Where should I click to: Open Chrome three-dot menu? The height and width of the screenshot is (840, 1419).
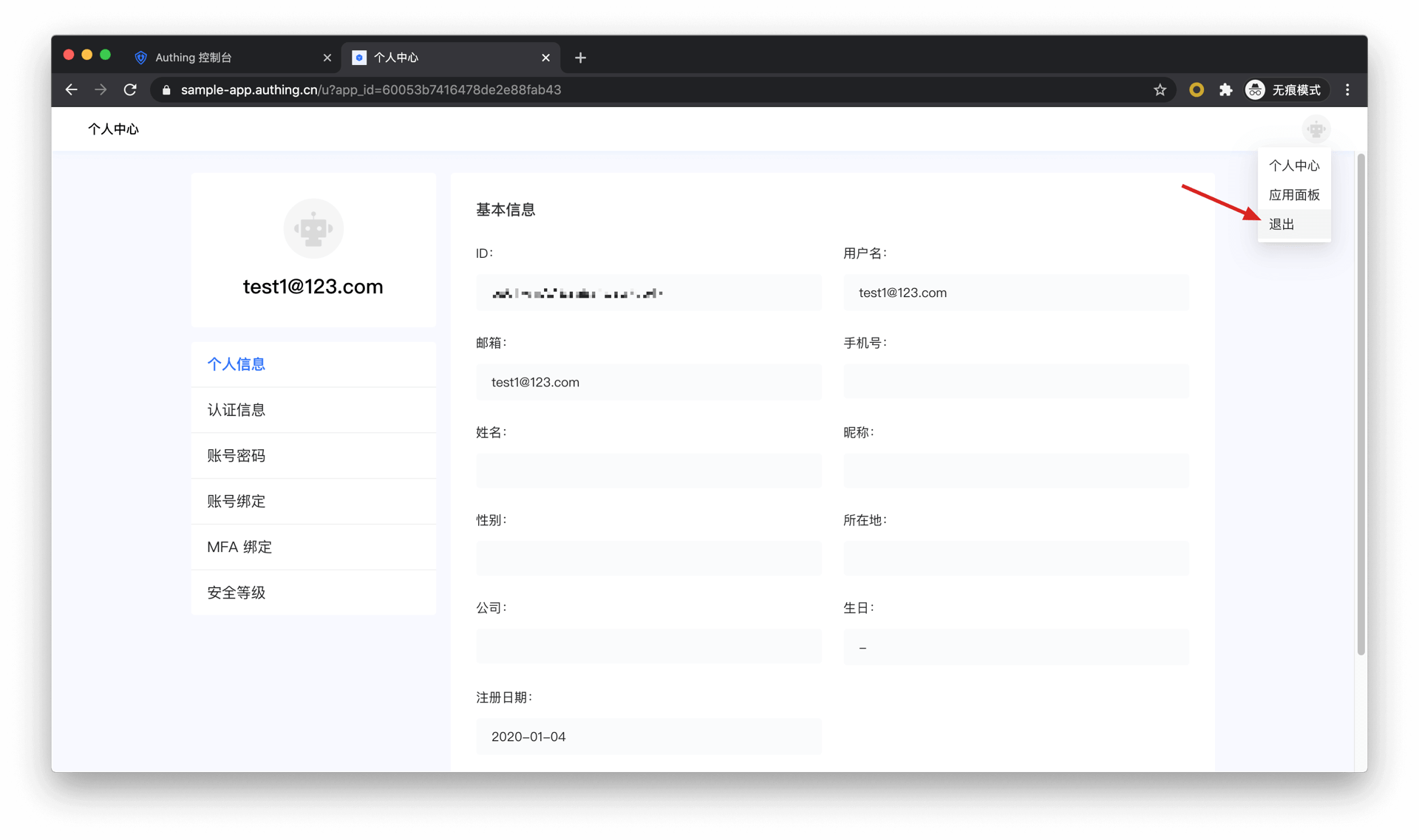[1347, 89]
